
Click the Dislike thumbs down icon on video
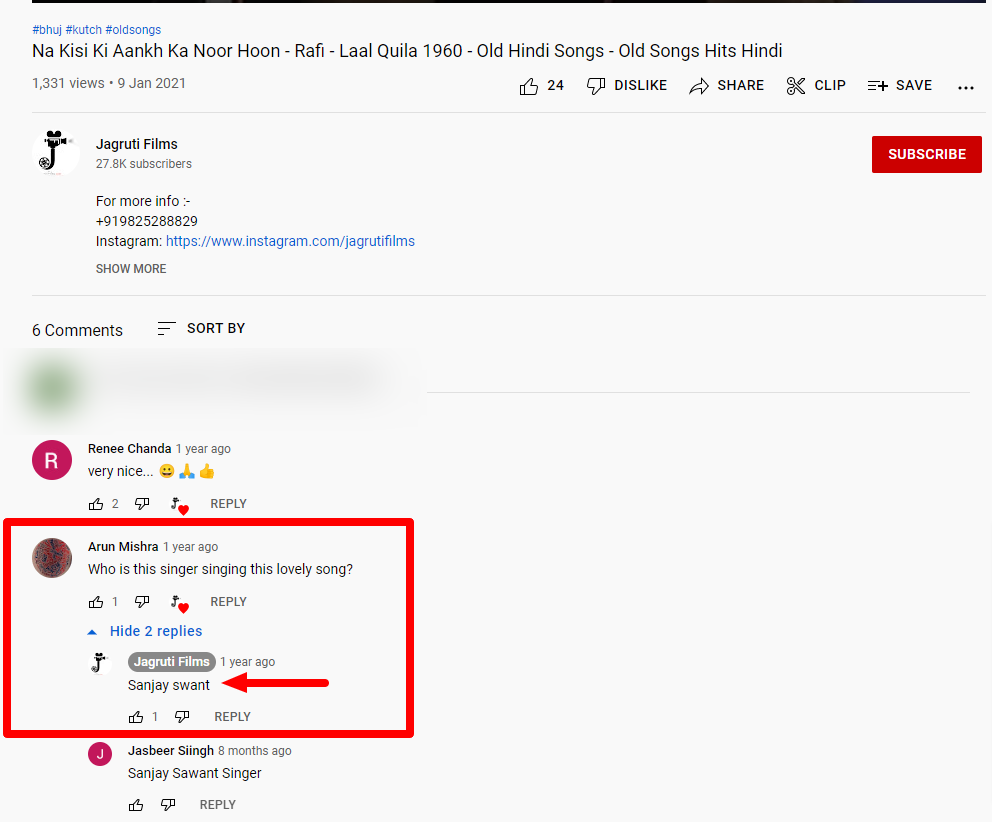point(596,86)
